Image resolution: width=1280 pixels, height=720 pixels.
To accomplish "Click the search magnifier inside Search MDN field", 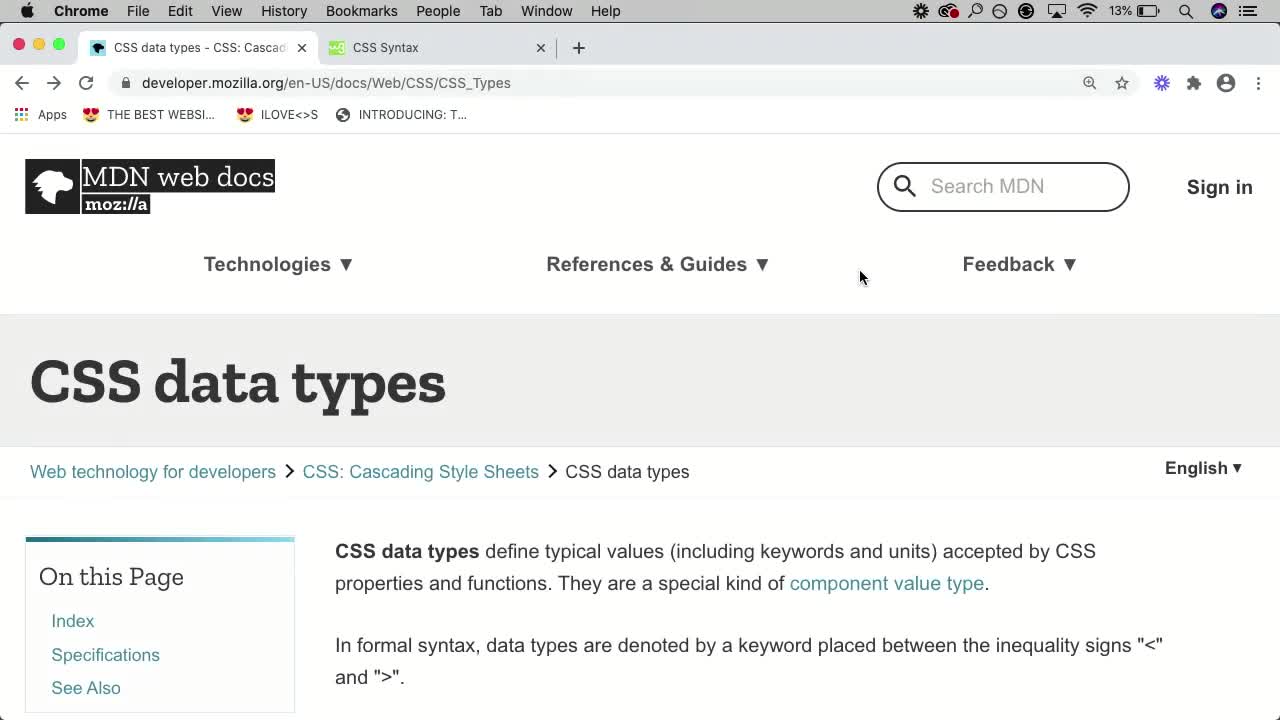I will [904, 186].
